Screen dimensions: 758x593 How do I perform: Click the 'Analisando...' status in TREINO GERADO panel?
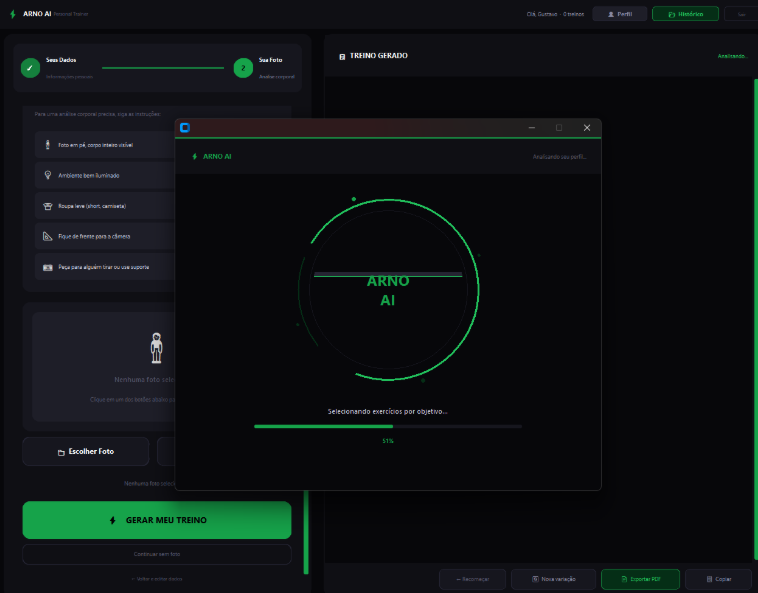coord(732,56)
